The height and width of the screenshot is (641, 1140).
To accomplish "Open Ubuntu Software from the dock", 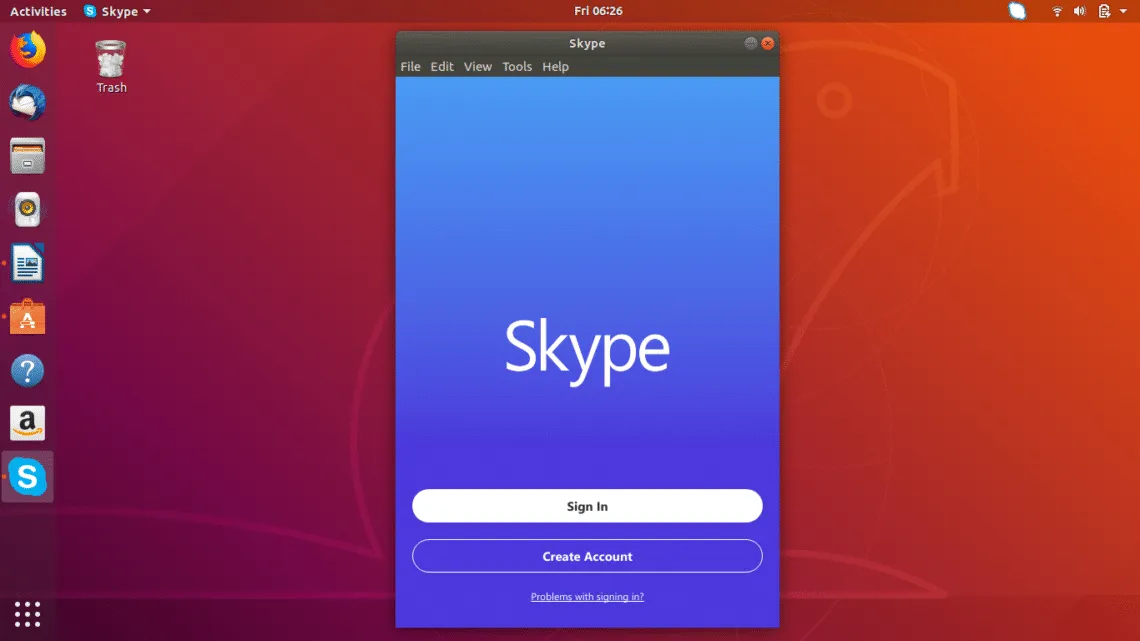I will coord(28,318).
